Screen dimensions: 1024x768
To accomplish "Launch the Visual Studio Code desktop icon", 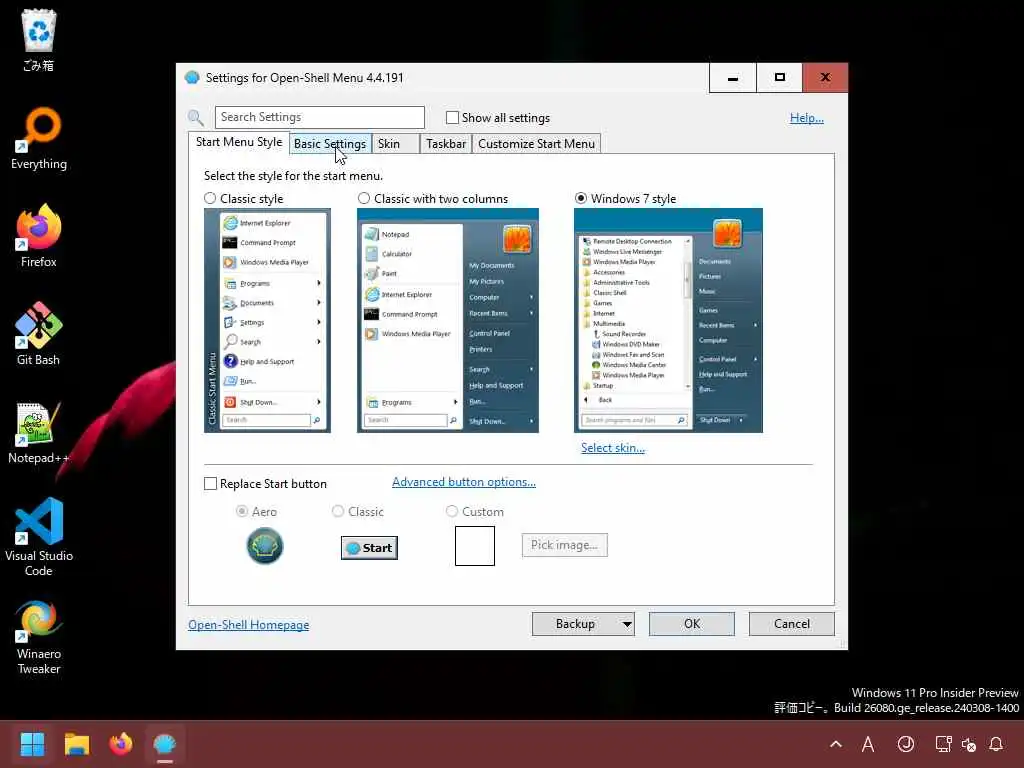I will [x=39, y=537].
